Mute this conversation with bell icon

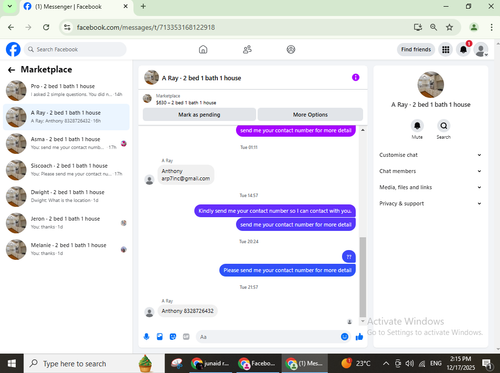click(417, 126)
